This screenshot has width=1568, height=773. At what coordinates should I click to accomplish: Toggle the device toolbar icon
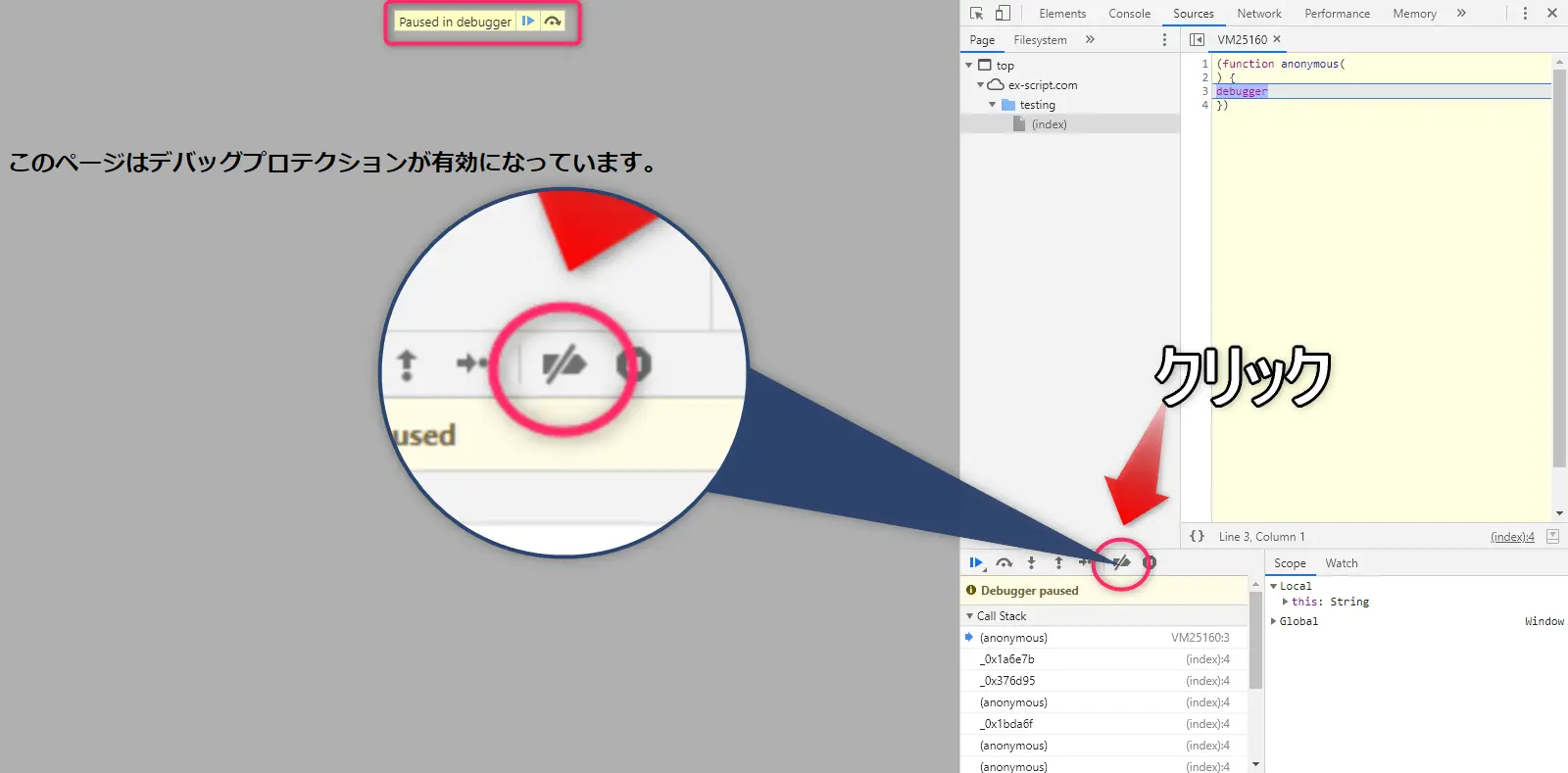click(x=1003, y=14)
